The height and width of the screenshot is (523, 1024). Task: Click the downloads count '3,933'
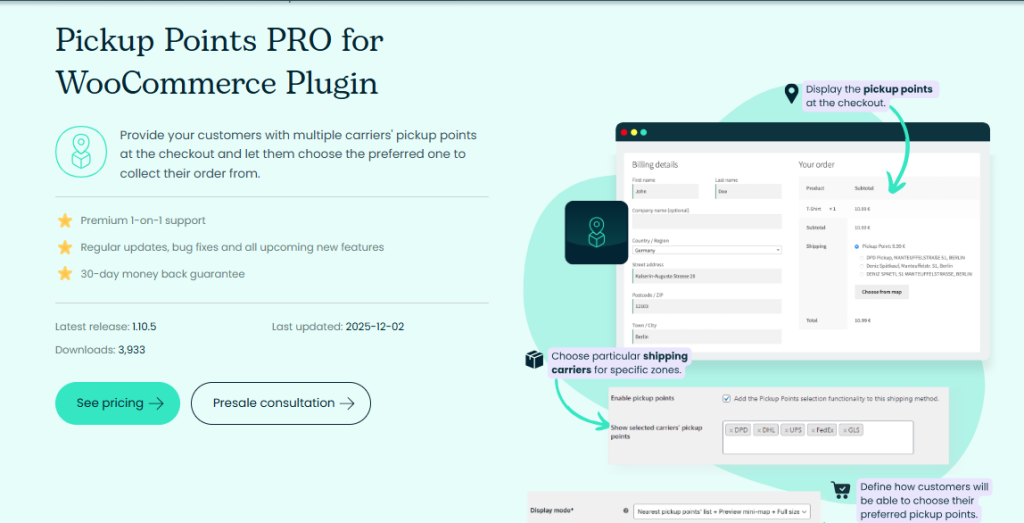tap(131, 350)
